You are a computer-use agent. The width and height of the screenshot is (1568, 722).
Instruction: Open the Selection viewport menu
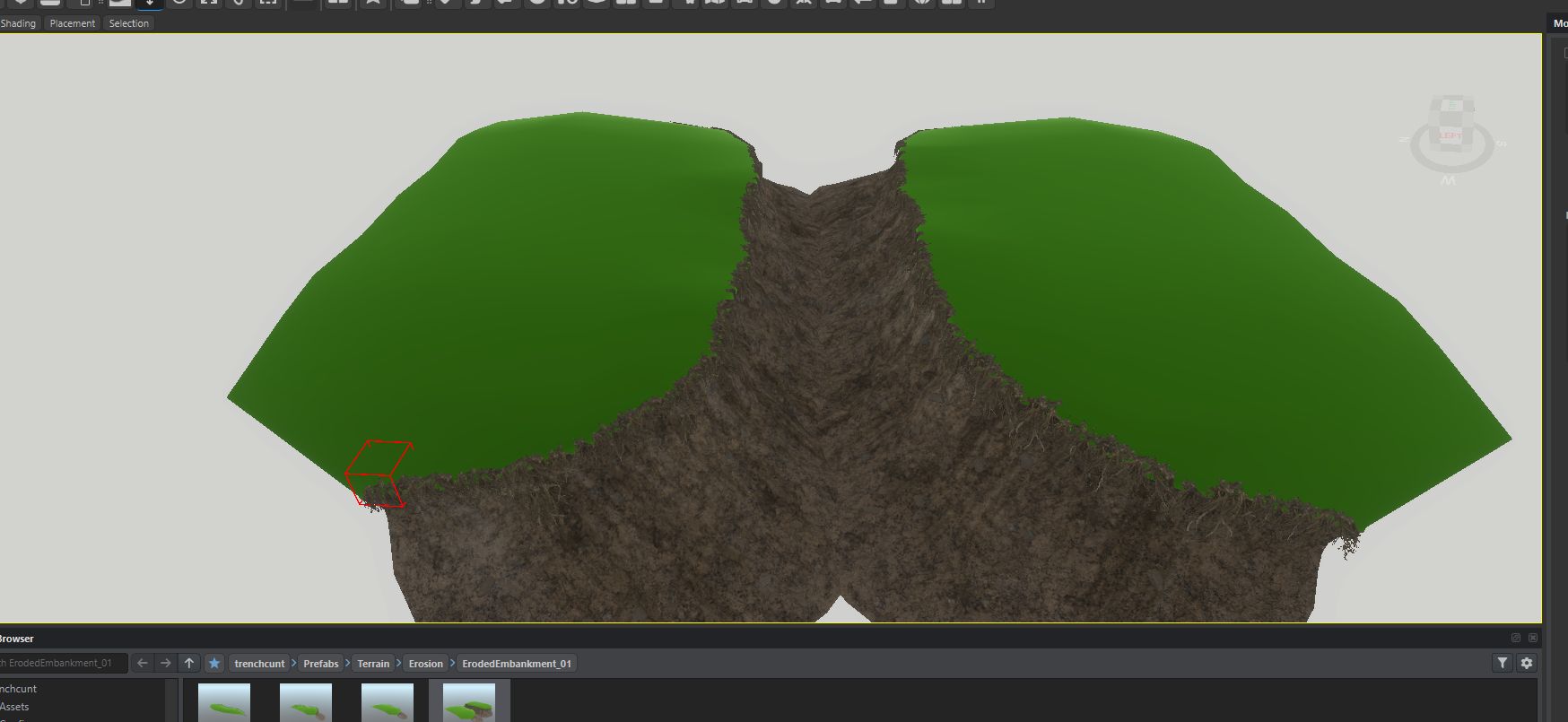129,23
